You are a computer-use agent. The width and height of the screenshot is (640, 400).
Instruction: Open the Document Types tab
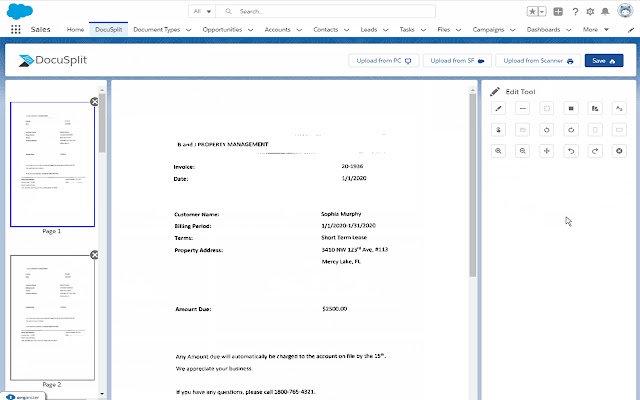pos(157,29)
